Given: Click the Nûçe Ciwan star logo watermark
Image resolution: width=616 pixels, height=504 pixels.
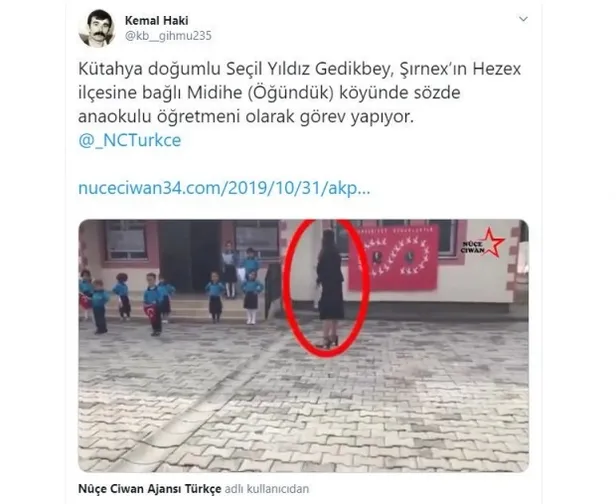Looking at the screenshot, I should 483,243.
